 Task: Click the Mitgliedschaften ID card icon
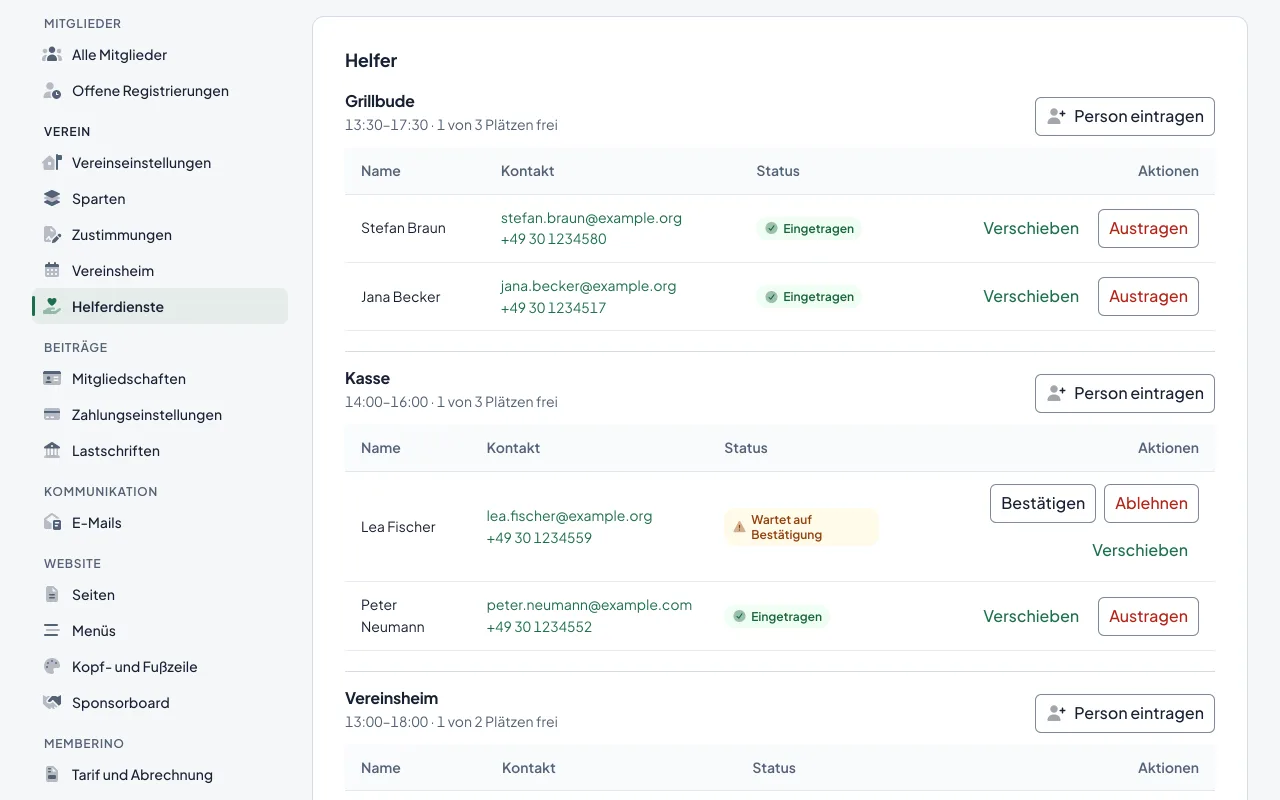tap(52, 379)
